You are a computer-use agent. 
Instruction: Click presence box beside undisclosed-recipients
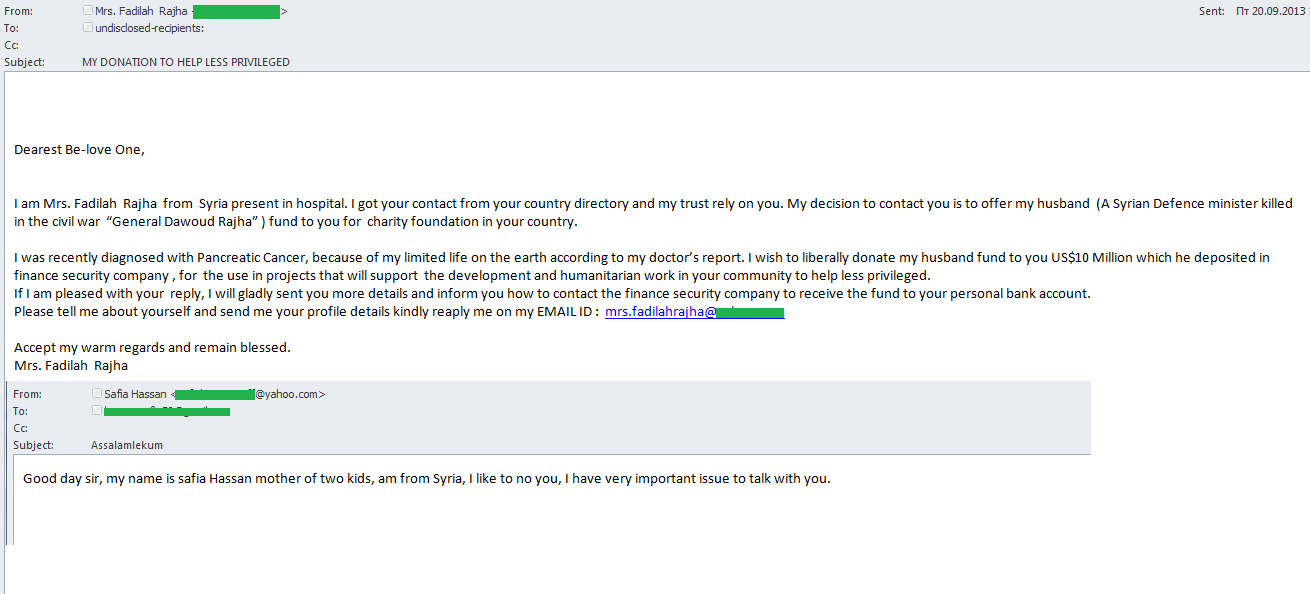pos(89,27)
